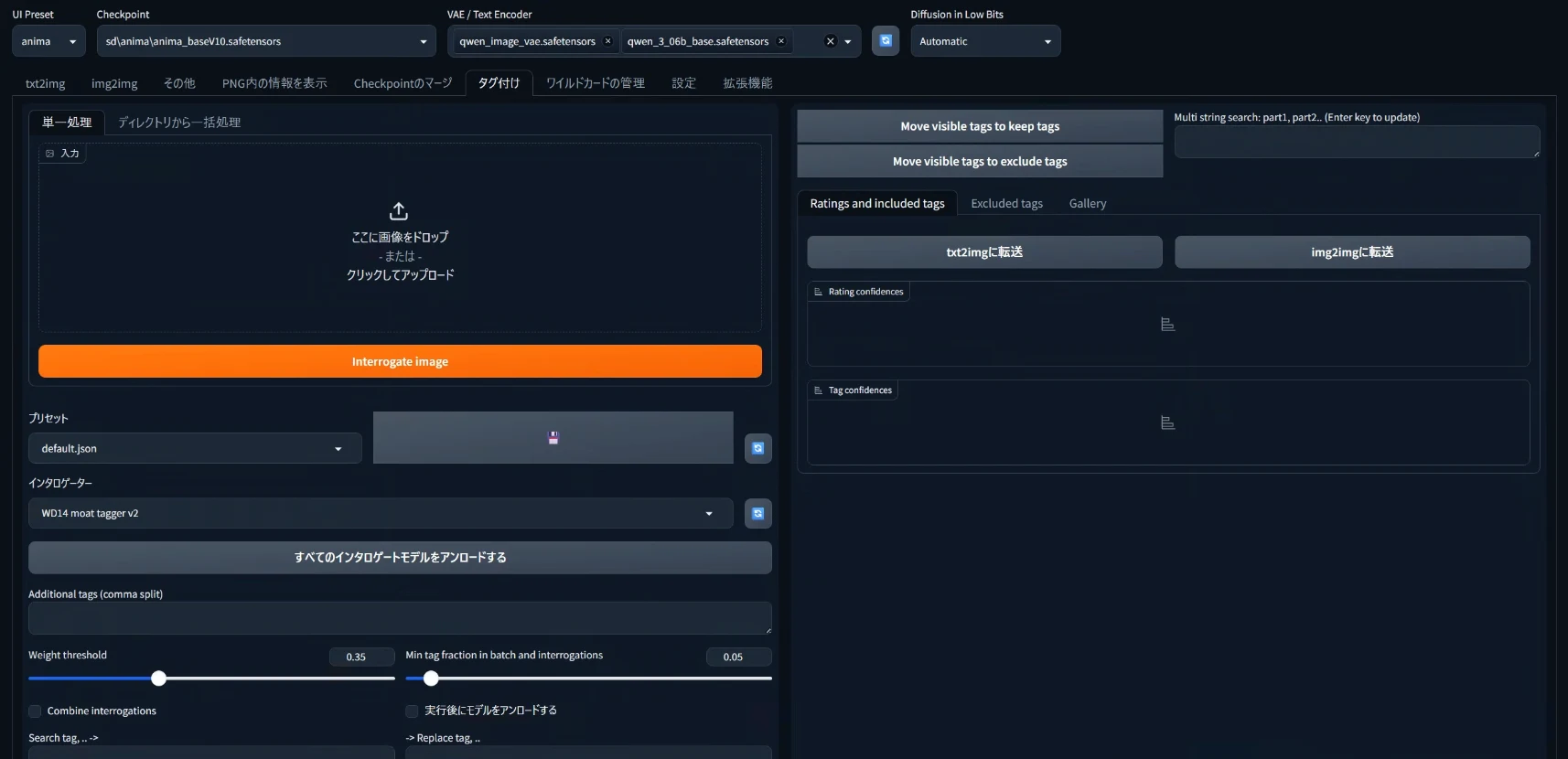Click the Weight threshold value box 0.35
Screen dimensions: 1568x759
point(361,657)
